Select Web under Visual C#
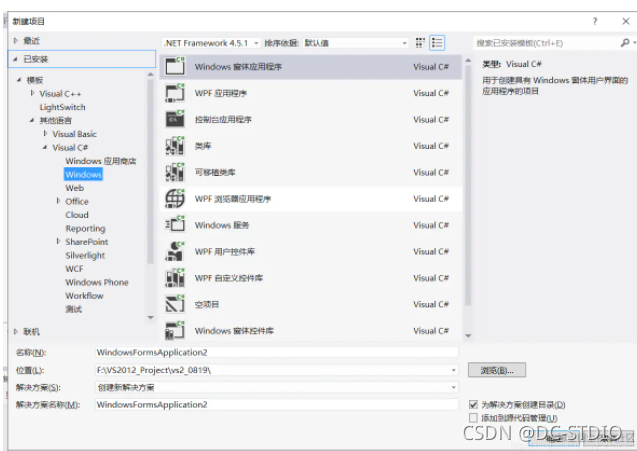Viewport: 637px width, 451px height. 75,188
